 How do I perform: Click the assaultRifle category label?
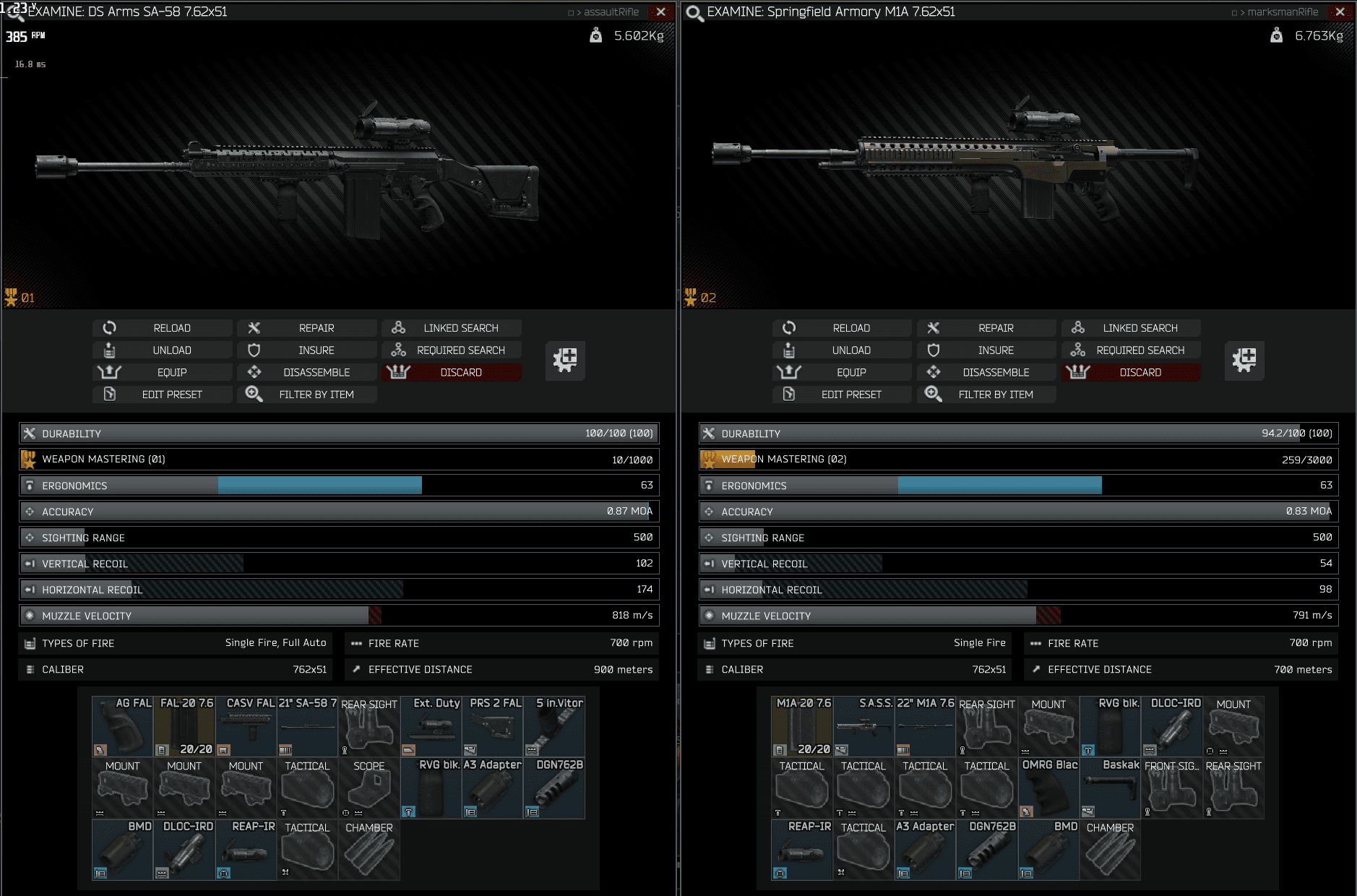(x=611, y=12)
